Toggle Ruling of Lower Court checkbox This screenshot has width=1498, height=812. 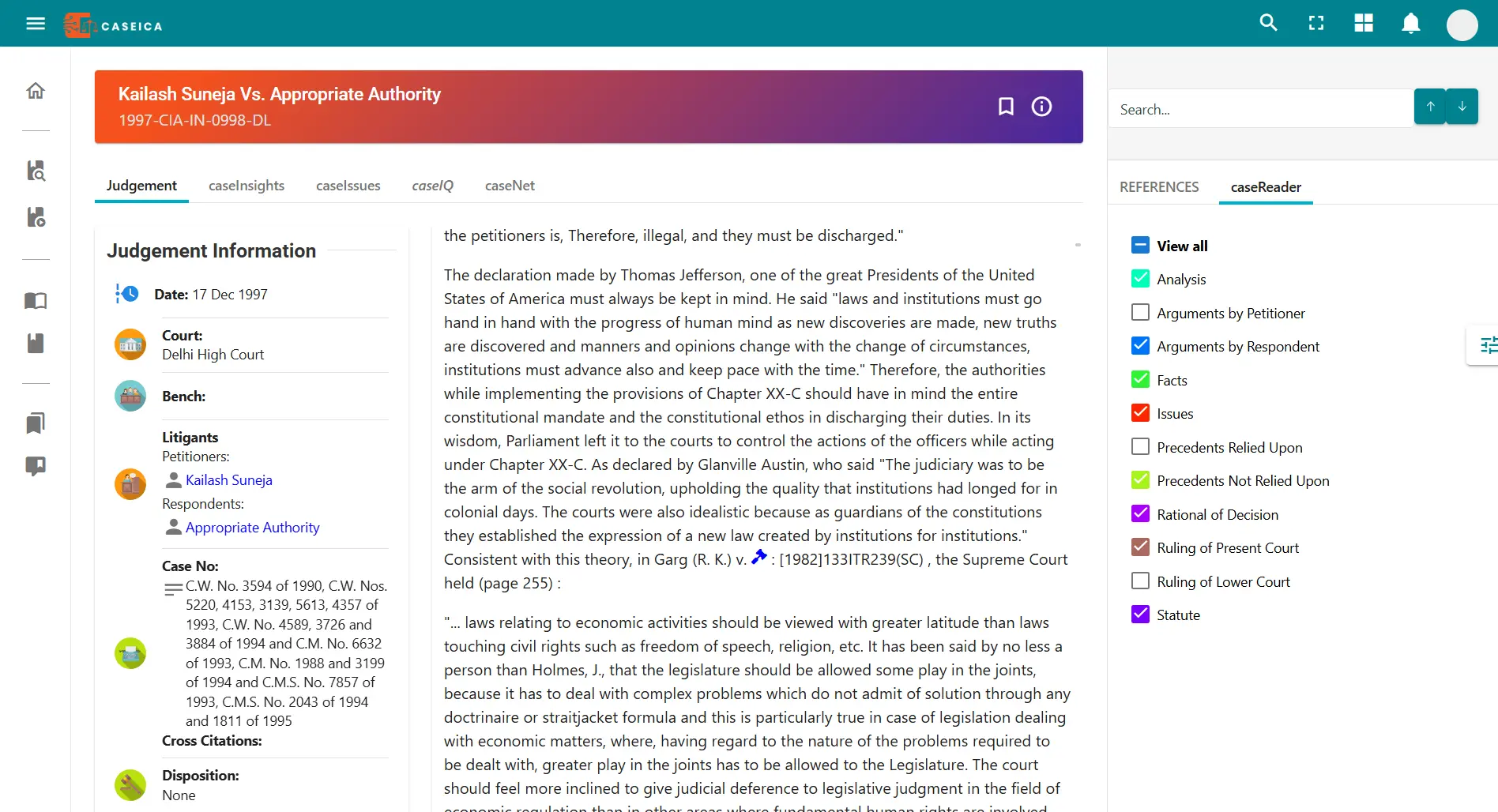(1140, 581)
